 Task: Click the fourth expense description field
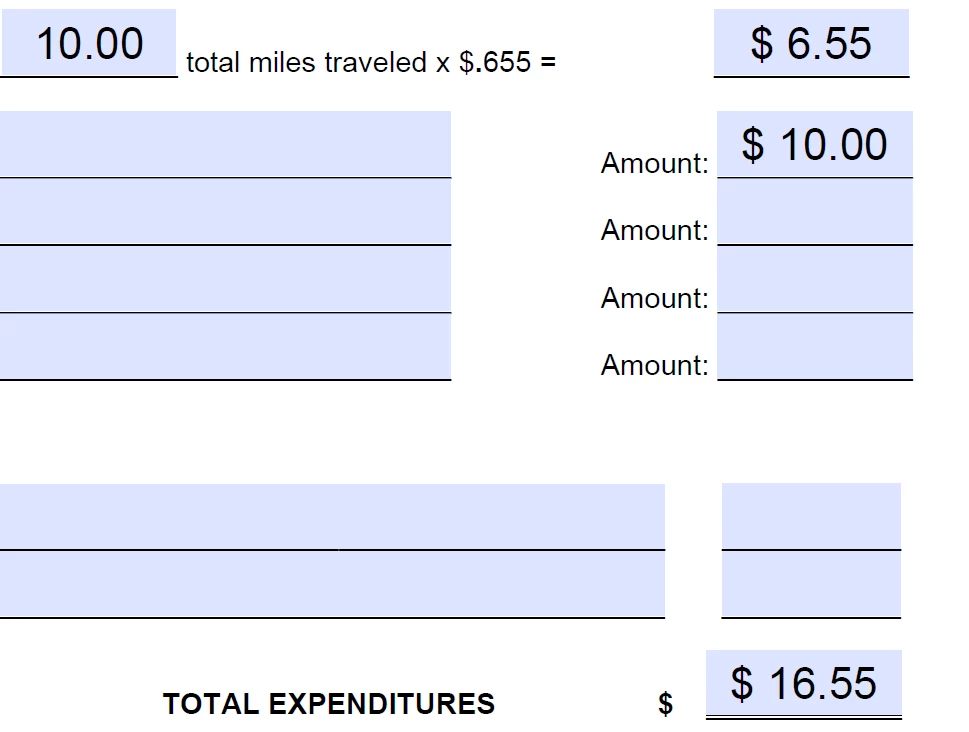pos(226,346)
